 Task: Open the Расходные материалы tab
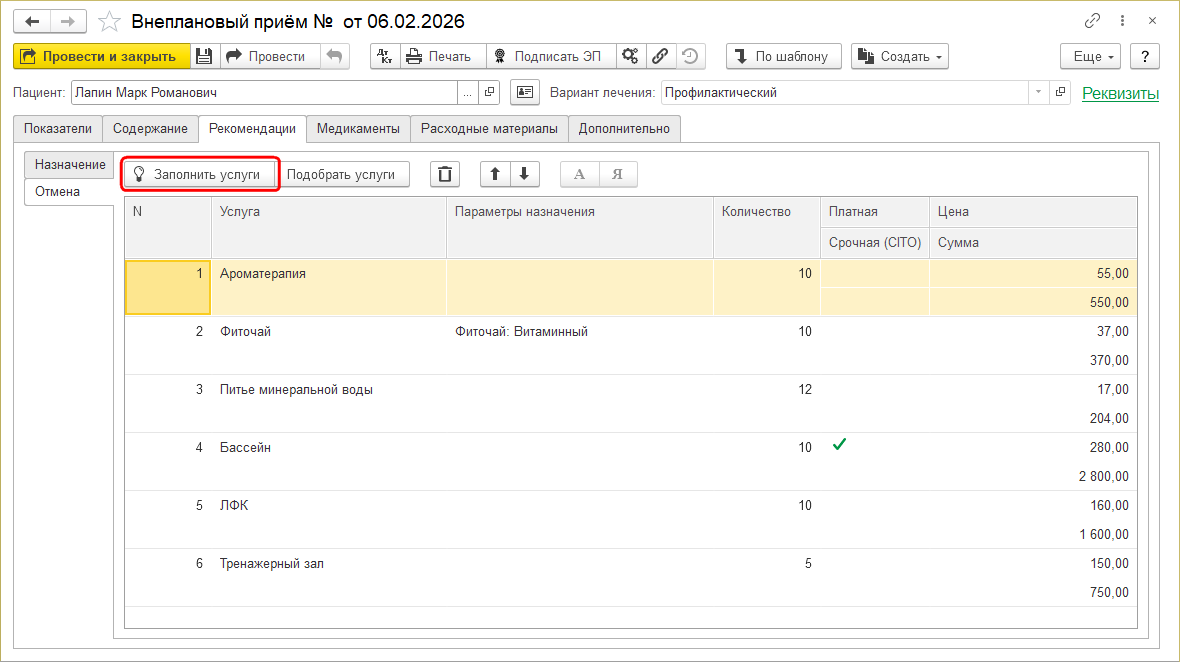click(489, 129)
